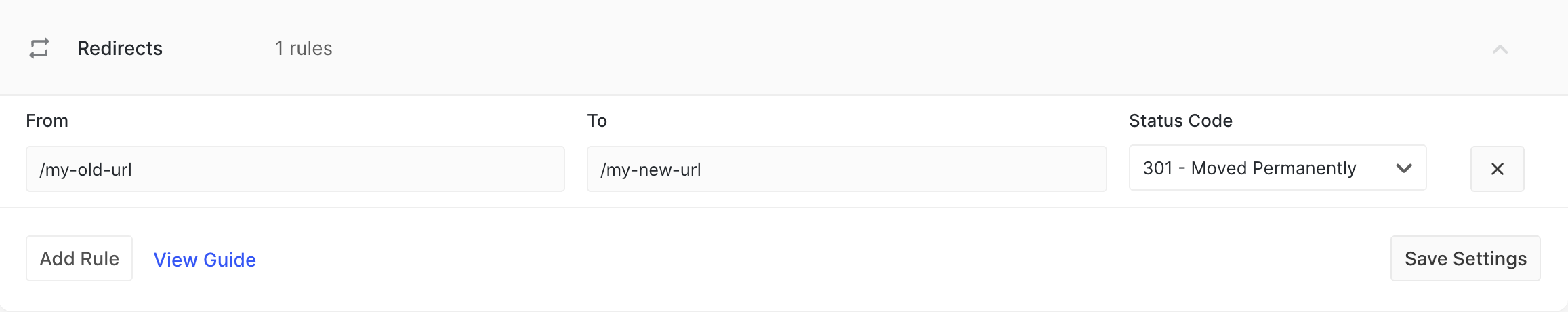
Task: Open the Status Code dropdown
Action: click(x=1277, y=168)
